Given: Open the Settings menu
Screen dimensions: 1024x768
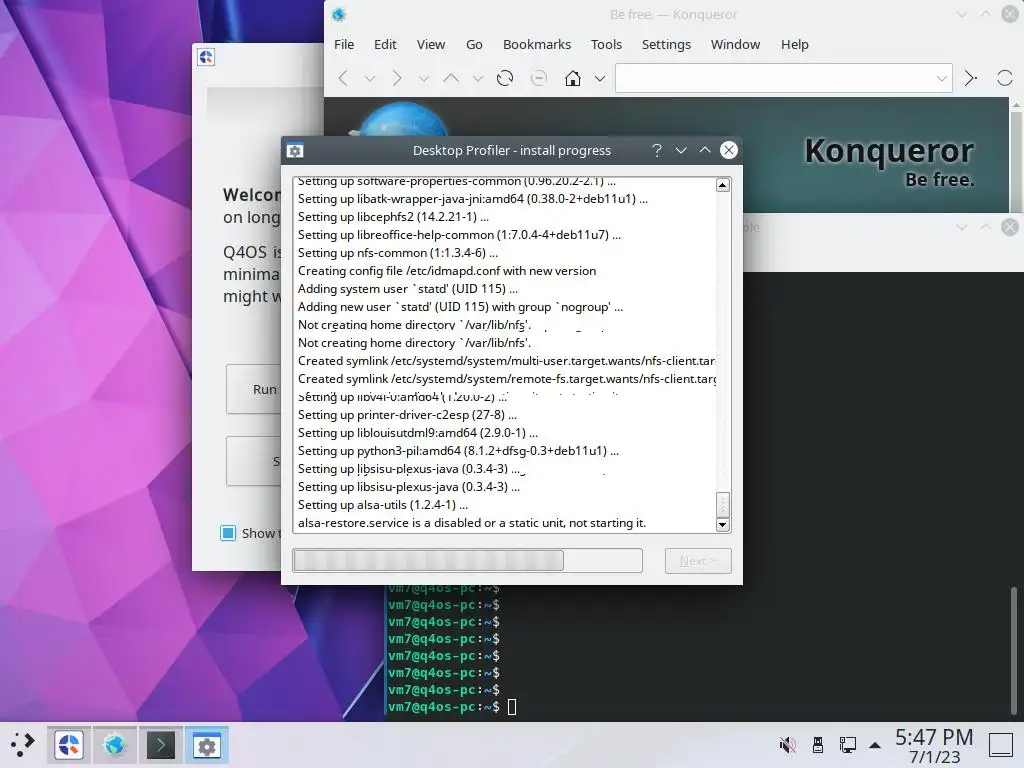Looking at the screenshot, I should (x=666, y=44).
